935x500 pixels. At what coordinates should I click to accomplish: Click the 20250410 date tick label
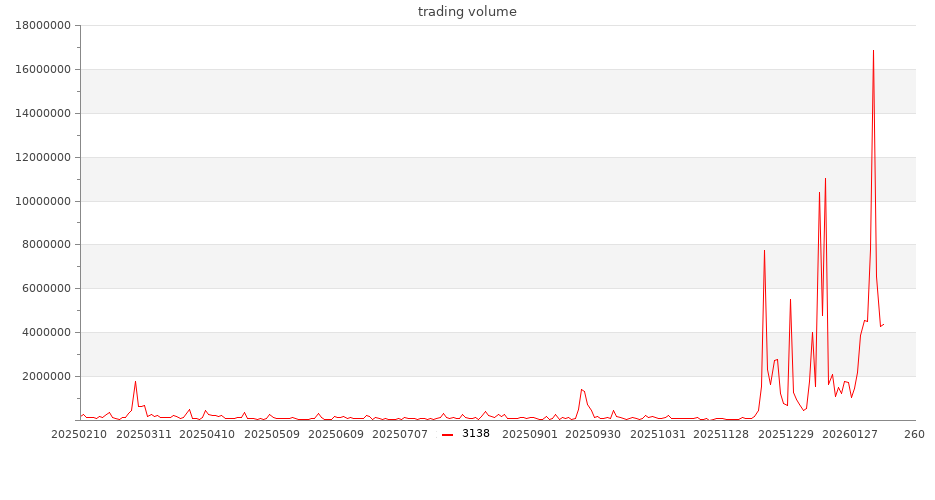pyautogui.click(x=208, y=435)
